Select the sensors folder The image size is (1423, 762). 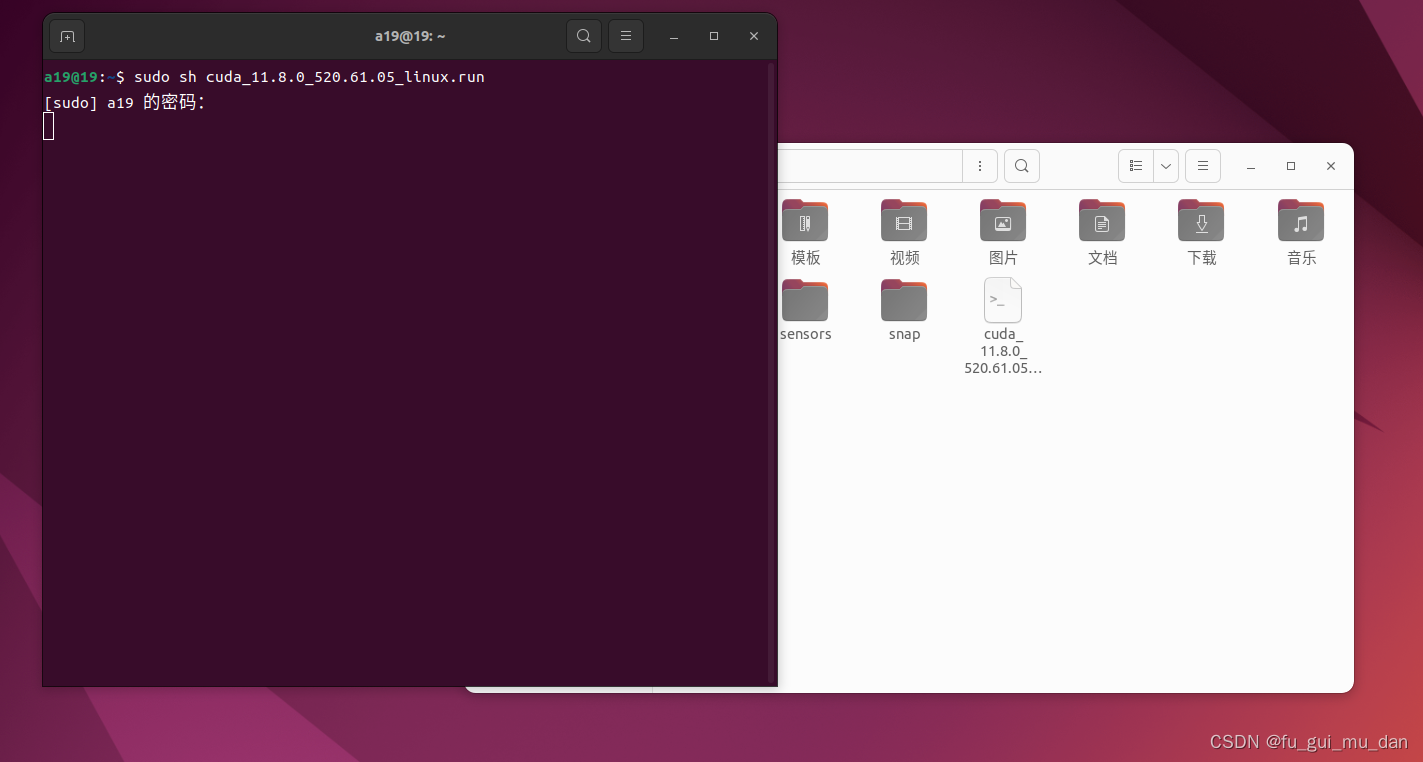[x=805, y=310]
